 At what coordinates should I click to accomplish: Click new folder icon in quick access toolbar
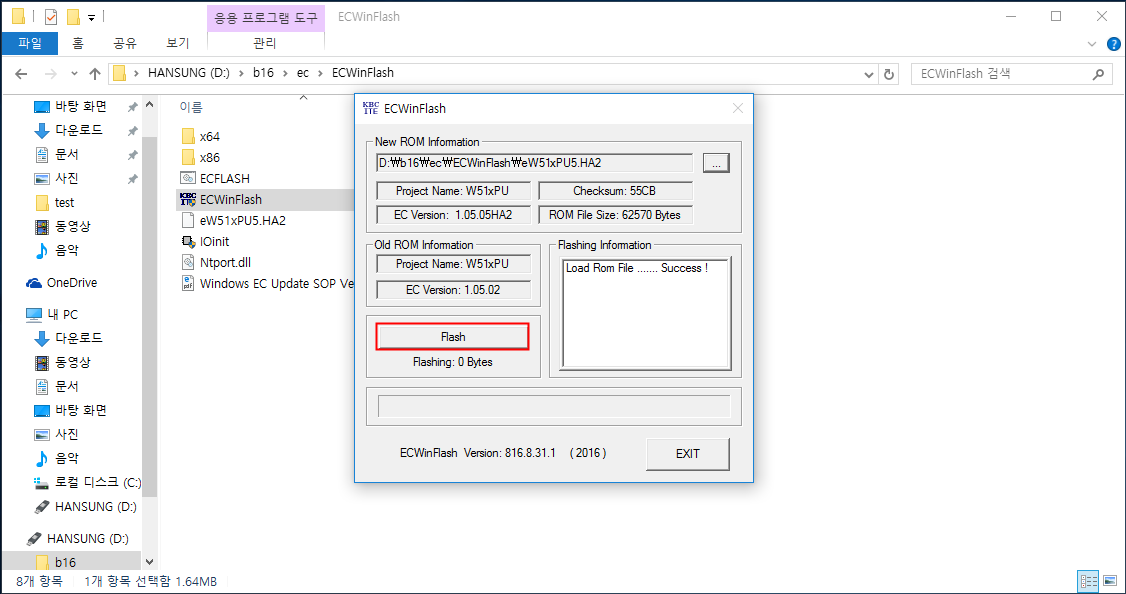click(73, 16)
